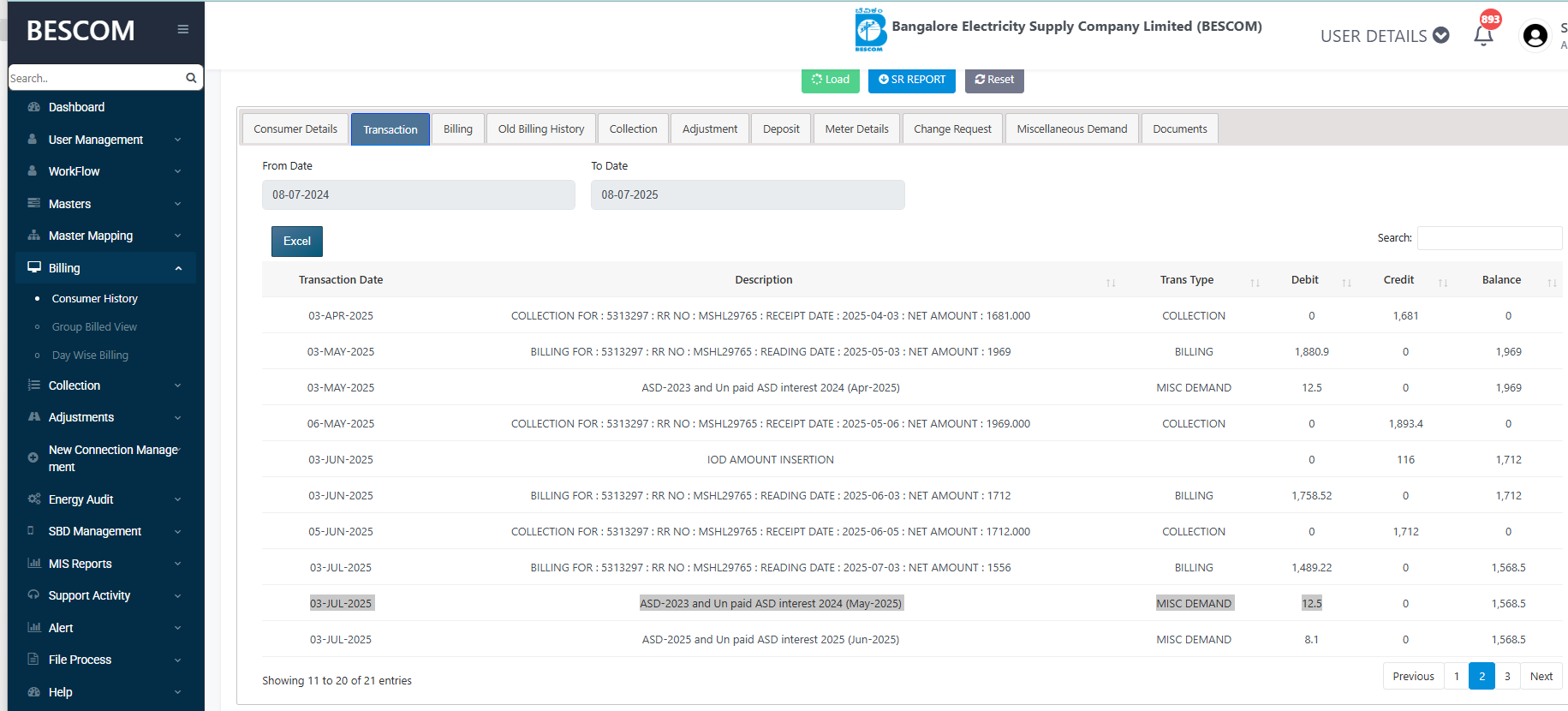Sort by Credit column arrows
The height and width of the screenshot is (711, 1568).
[1443, 283]
